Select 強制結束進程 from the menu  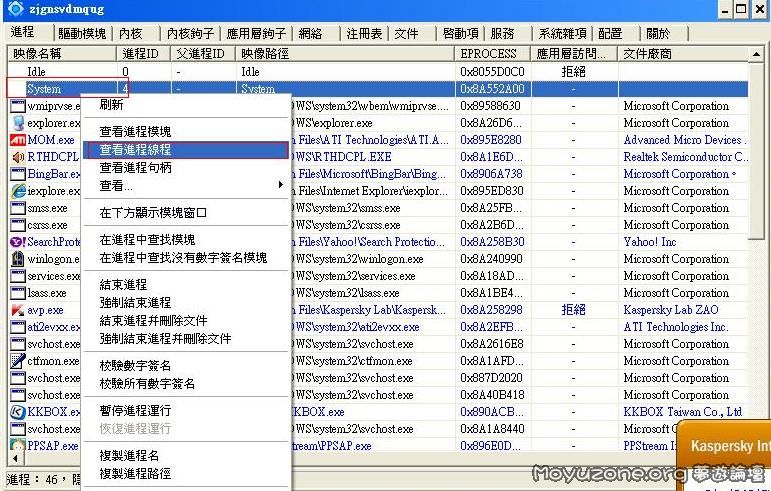(186, 303)
